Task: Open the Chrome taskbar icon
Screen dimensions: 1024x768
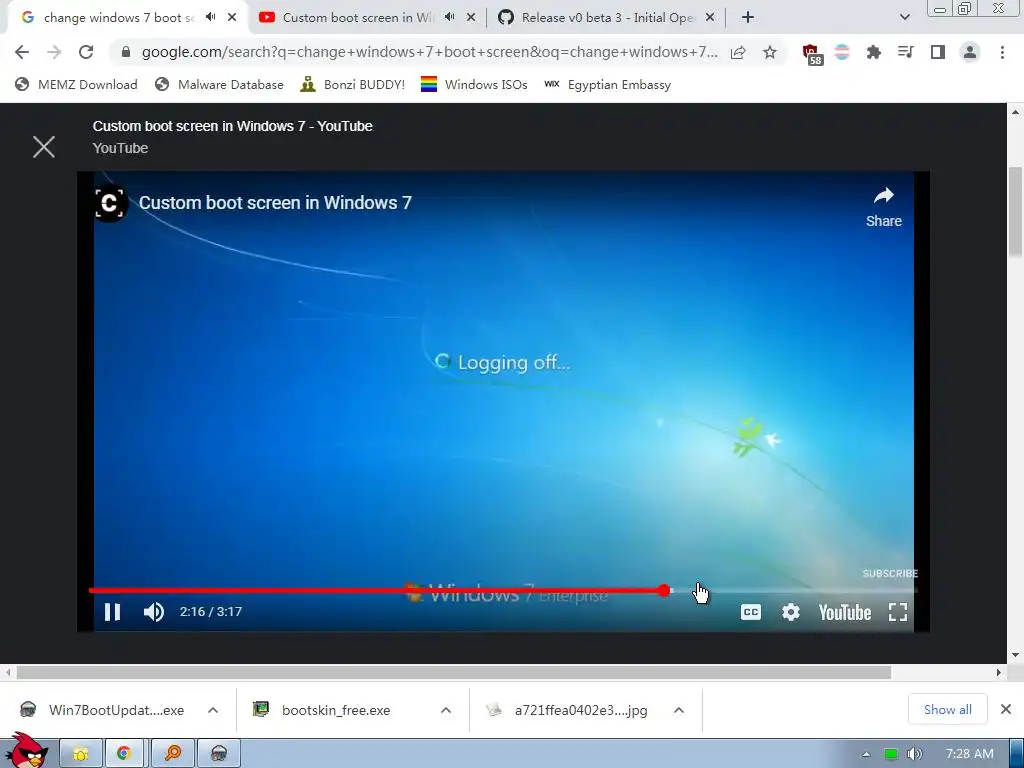Action: click(x=124, y=754)
